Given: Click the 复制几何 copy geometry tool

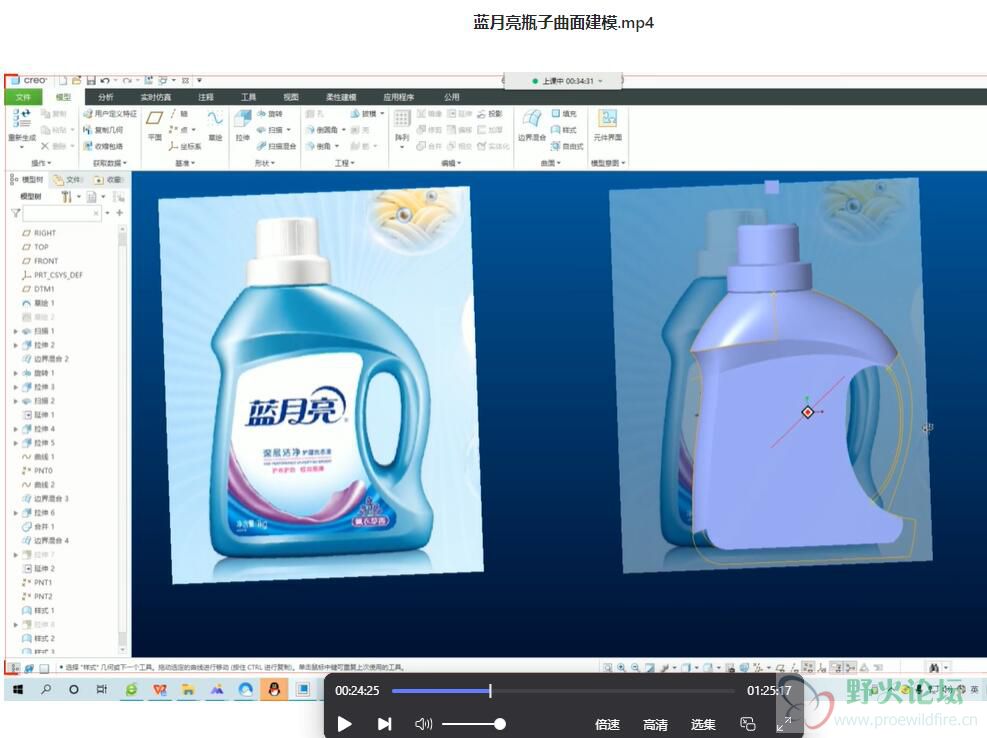Looking at the screenshot, I should 103,130.
